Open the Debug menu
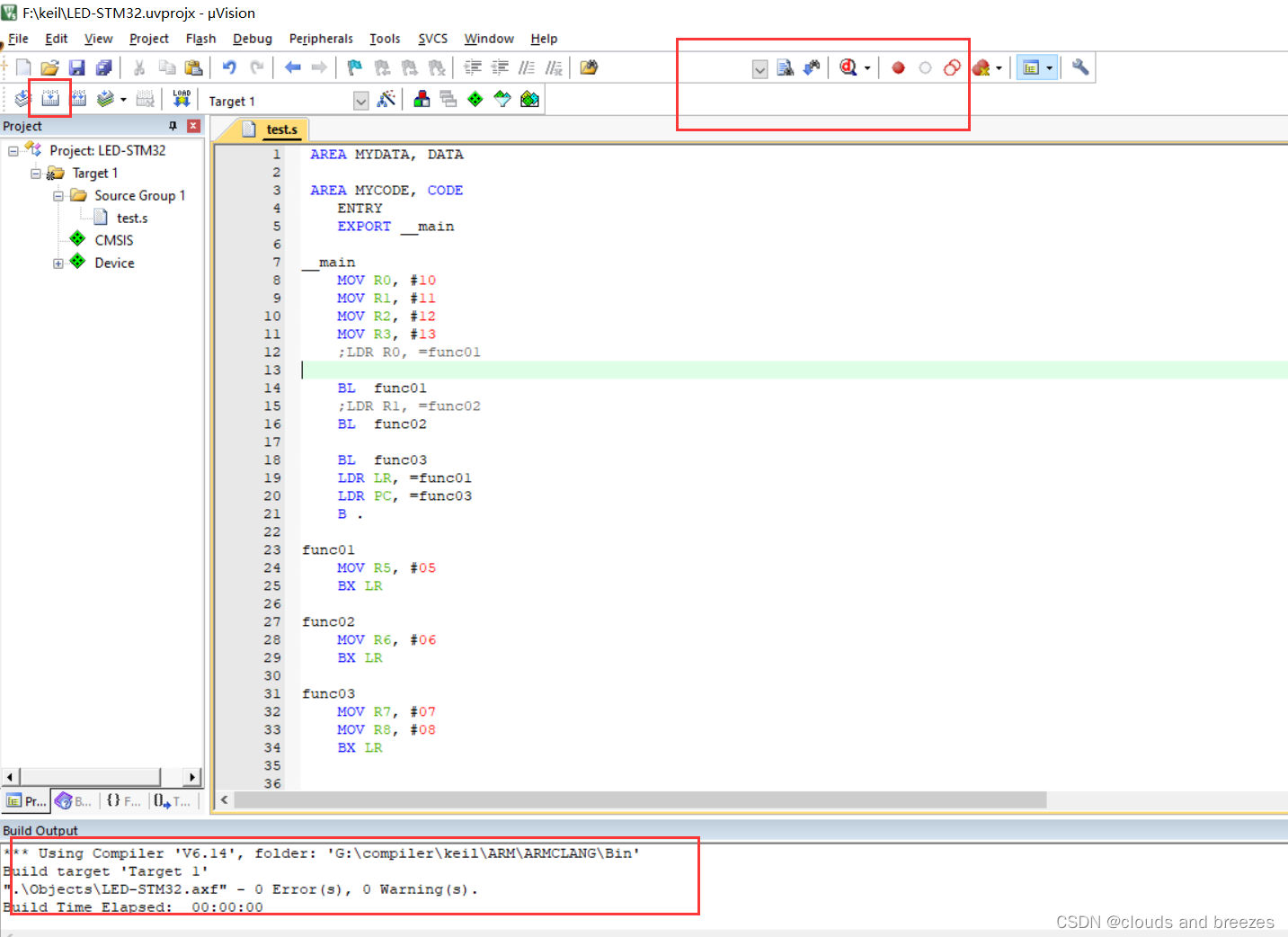Image resolution: width=1288 pixels, height=937 pixels. point(253,39)
